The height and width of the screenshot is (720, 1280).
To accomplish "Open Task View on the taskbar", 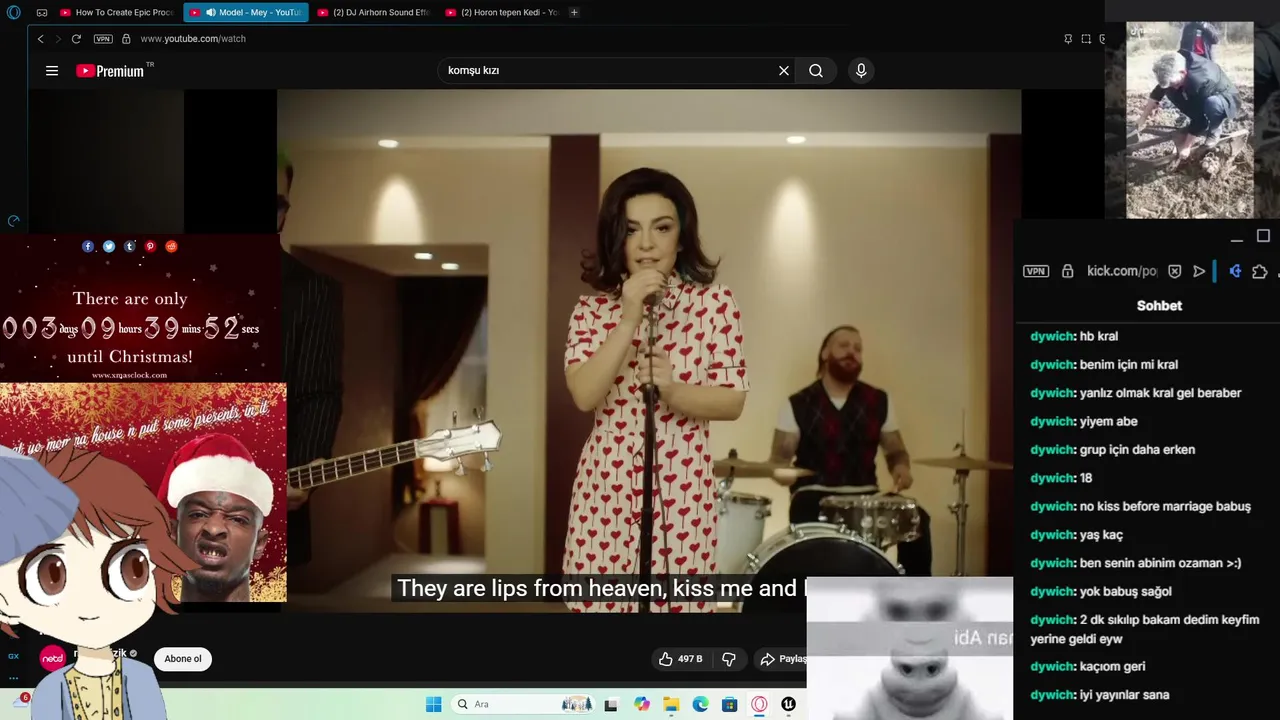I will [x=611, y=704].
